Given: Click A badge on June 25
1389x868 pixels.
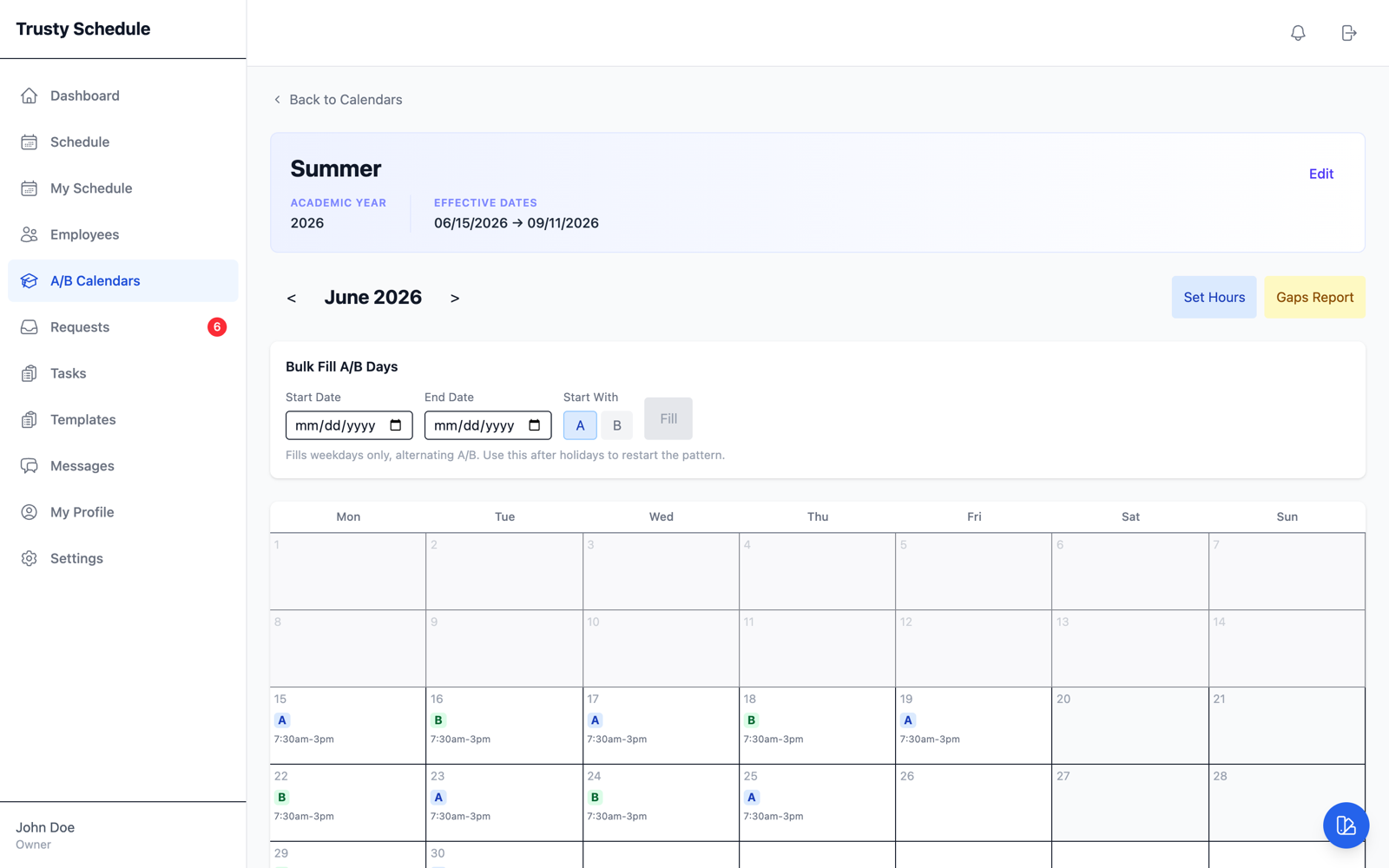Looking at the screenshot, I should tap(751, 798).
